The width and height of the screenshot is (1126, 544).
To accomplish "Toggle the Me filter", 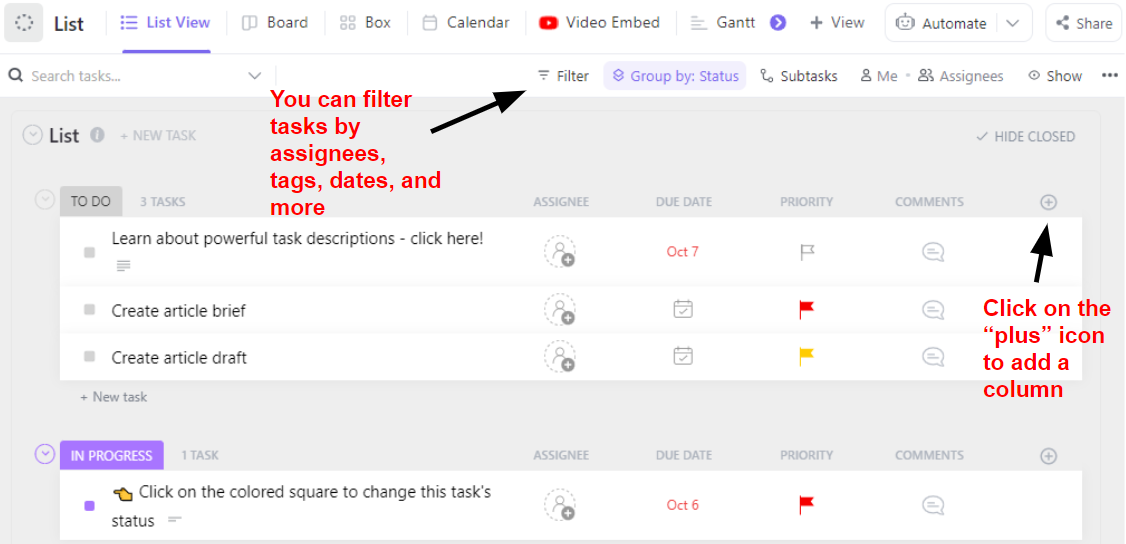I will tap(879, 75).
